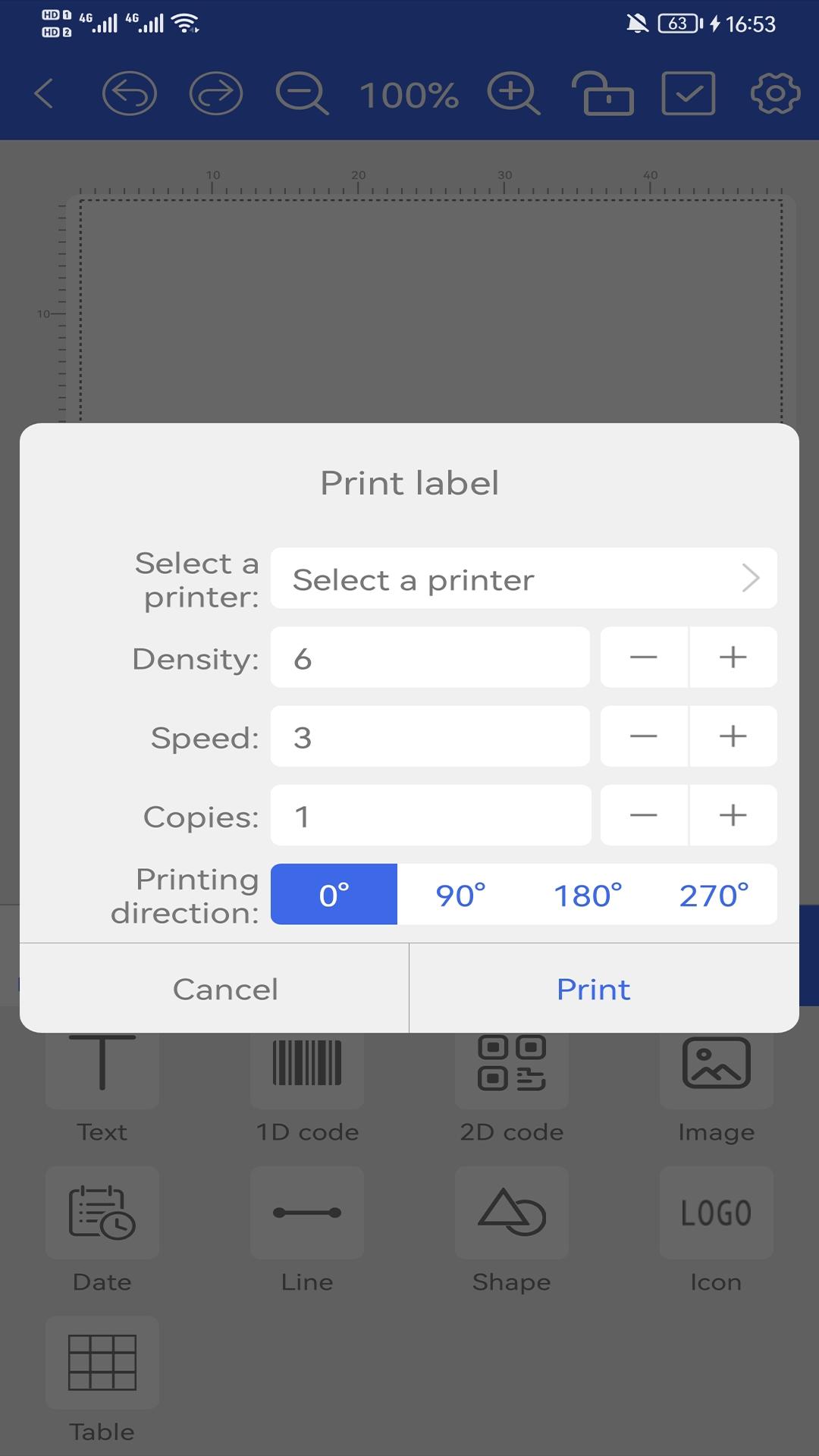Select 0° printing direction
819x1456 pixels.
pyautogui.click(x=334, y=894)
